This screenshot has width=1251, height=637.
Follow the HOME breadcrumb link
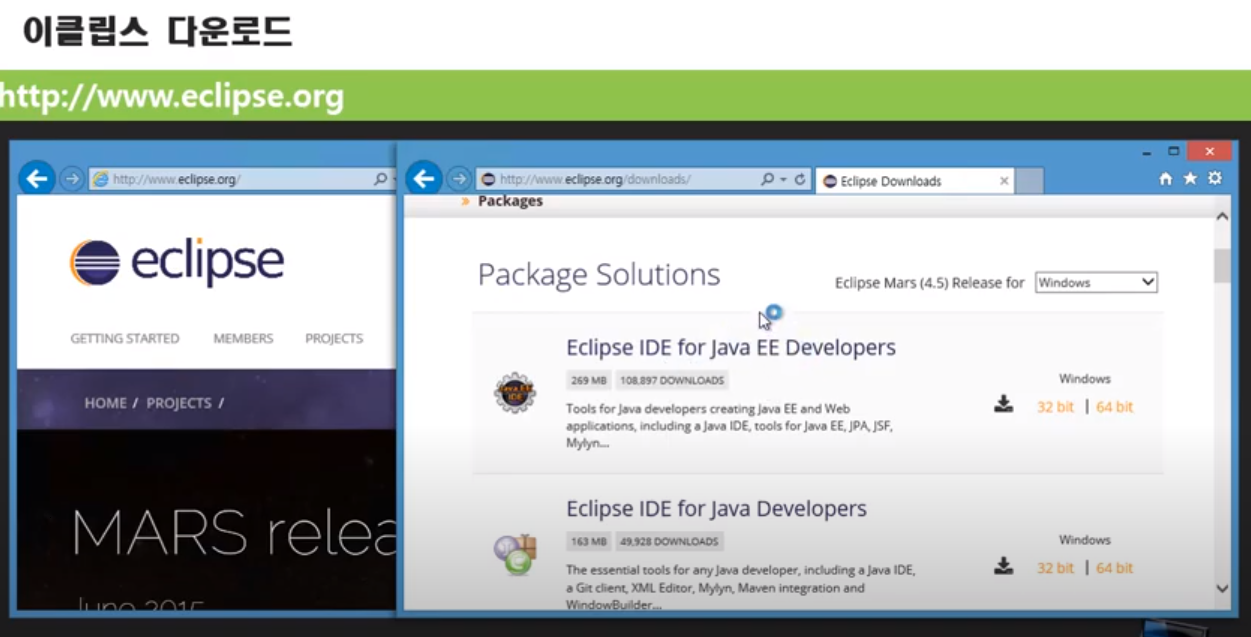pos(105,403)
